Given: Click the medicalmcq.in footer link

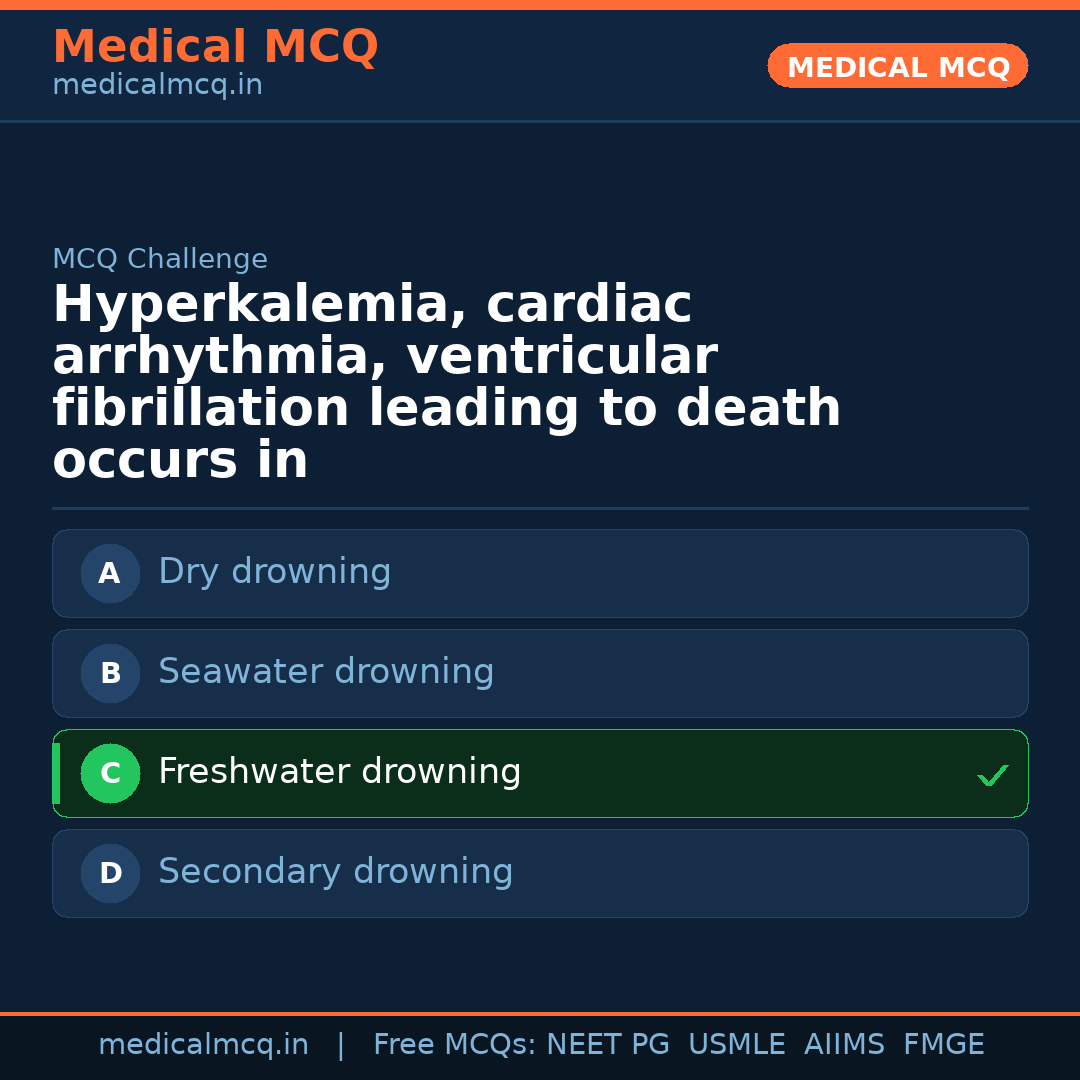Looking at the screenshot, I should (x=203, y=1043).
